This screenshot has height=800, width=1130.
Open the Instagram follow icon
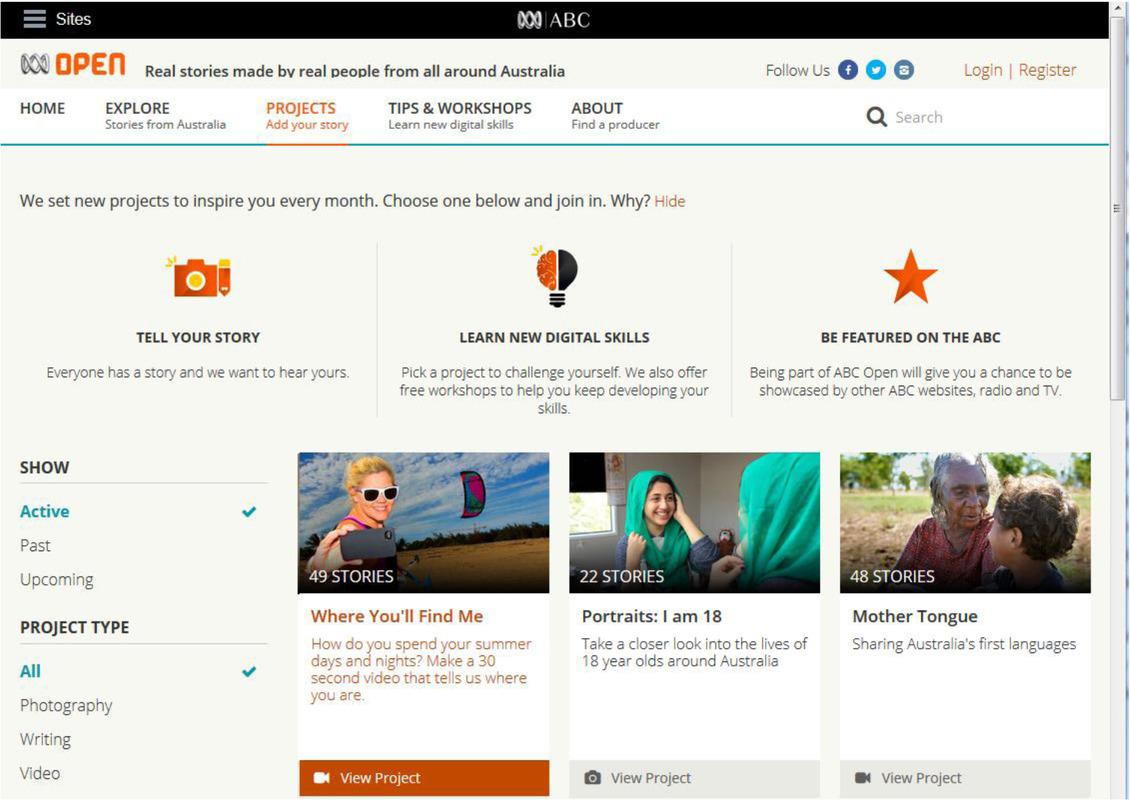[x=904, y=70]
